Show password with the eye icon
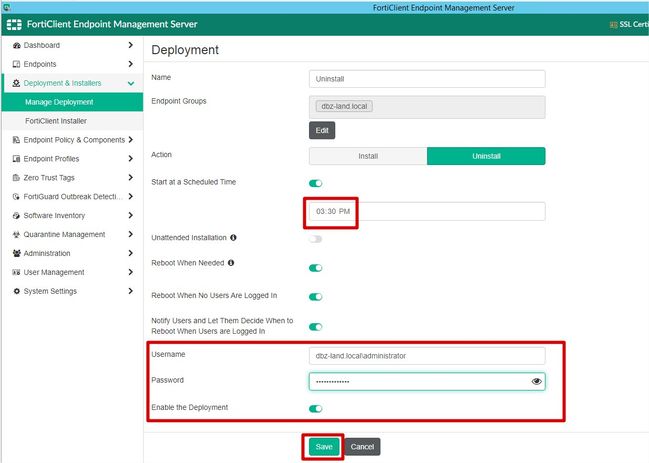Viewport: 649px width, 463px height. click(536, 381)
